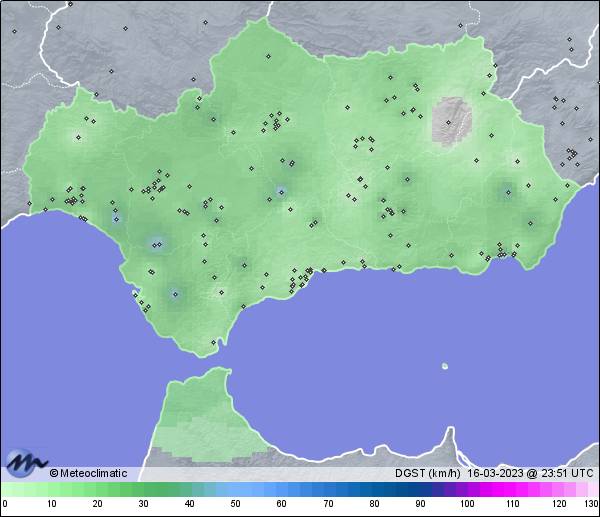The image size is (600, 517).
Task: Click the blue-haloed station marker in central Andalusia
Action: point(281,192)
